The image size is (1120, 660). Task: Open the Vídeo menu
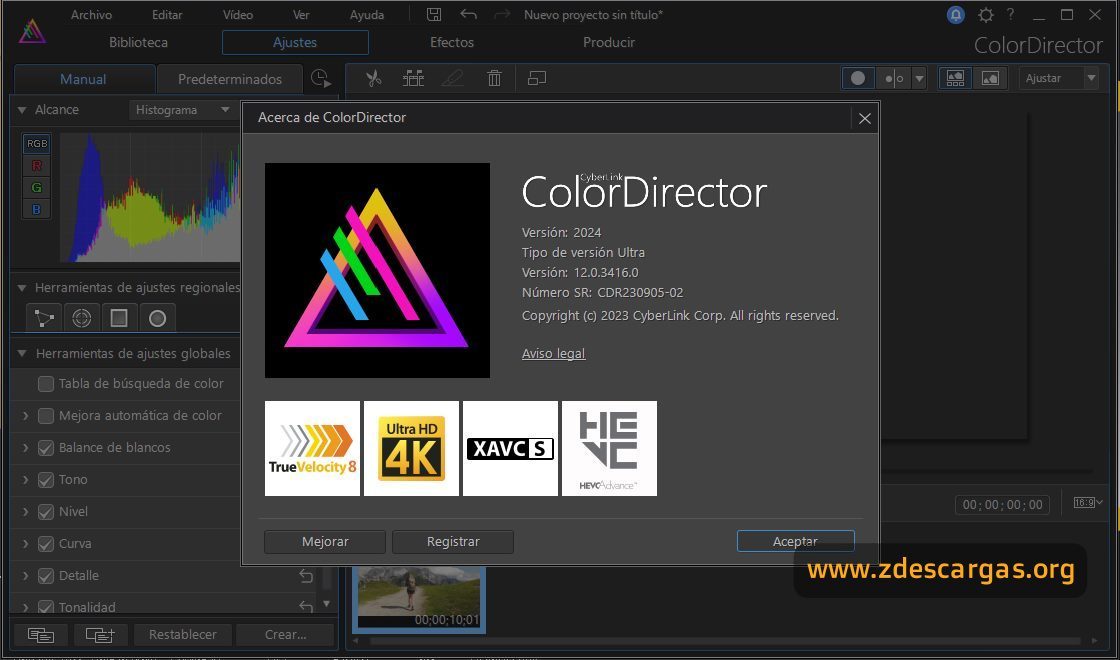pyautogui.click(x=237, y=14)
